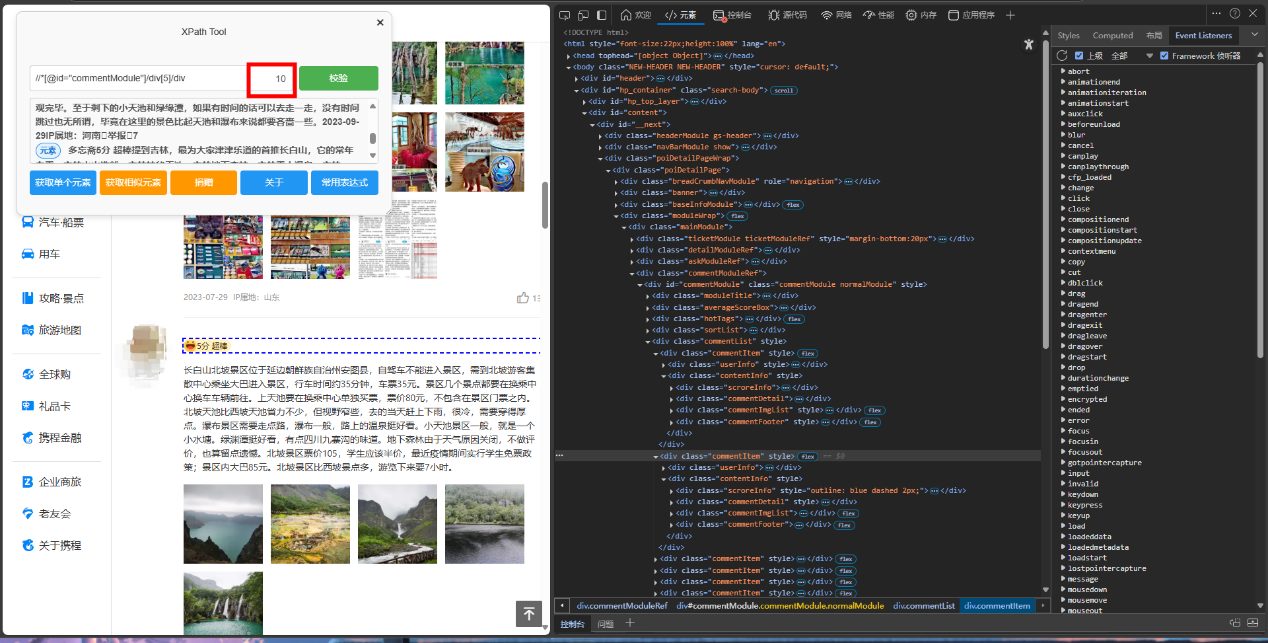Expand the div id="header" node
1268x643 pixels.
click(577, 78)
